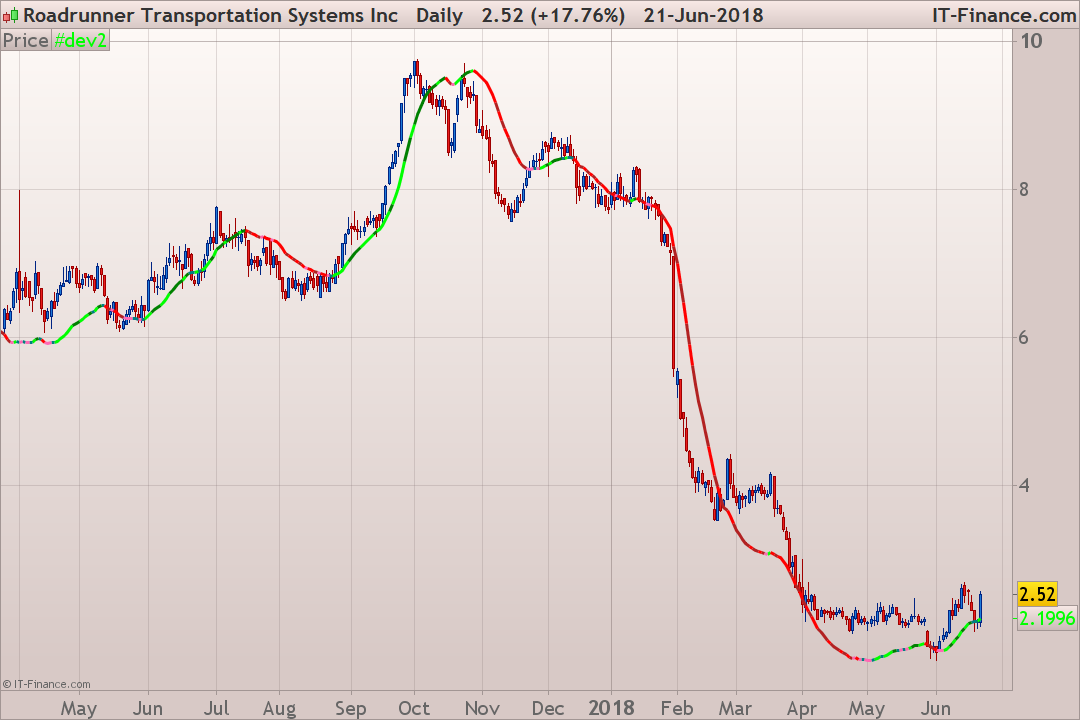Select the #dev2 indicator label

point(81,41)
